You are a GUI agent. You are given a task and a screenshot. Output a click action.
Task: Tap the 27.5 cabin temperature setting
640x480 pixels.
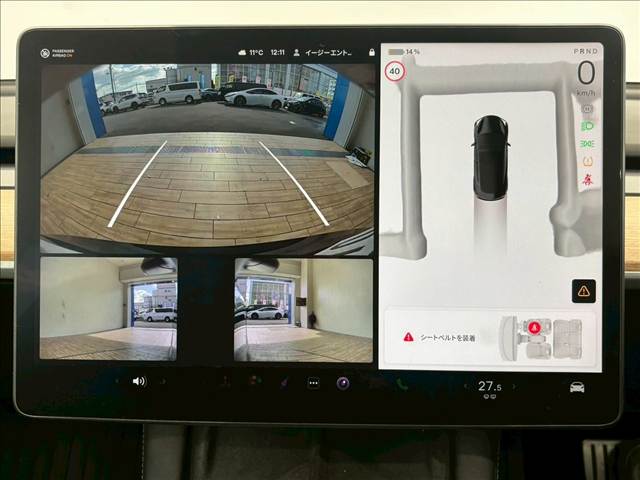[489, 386]
